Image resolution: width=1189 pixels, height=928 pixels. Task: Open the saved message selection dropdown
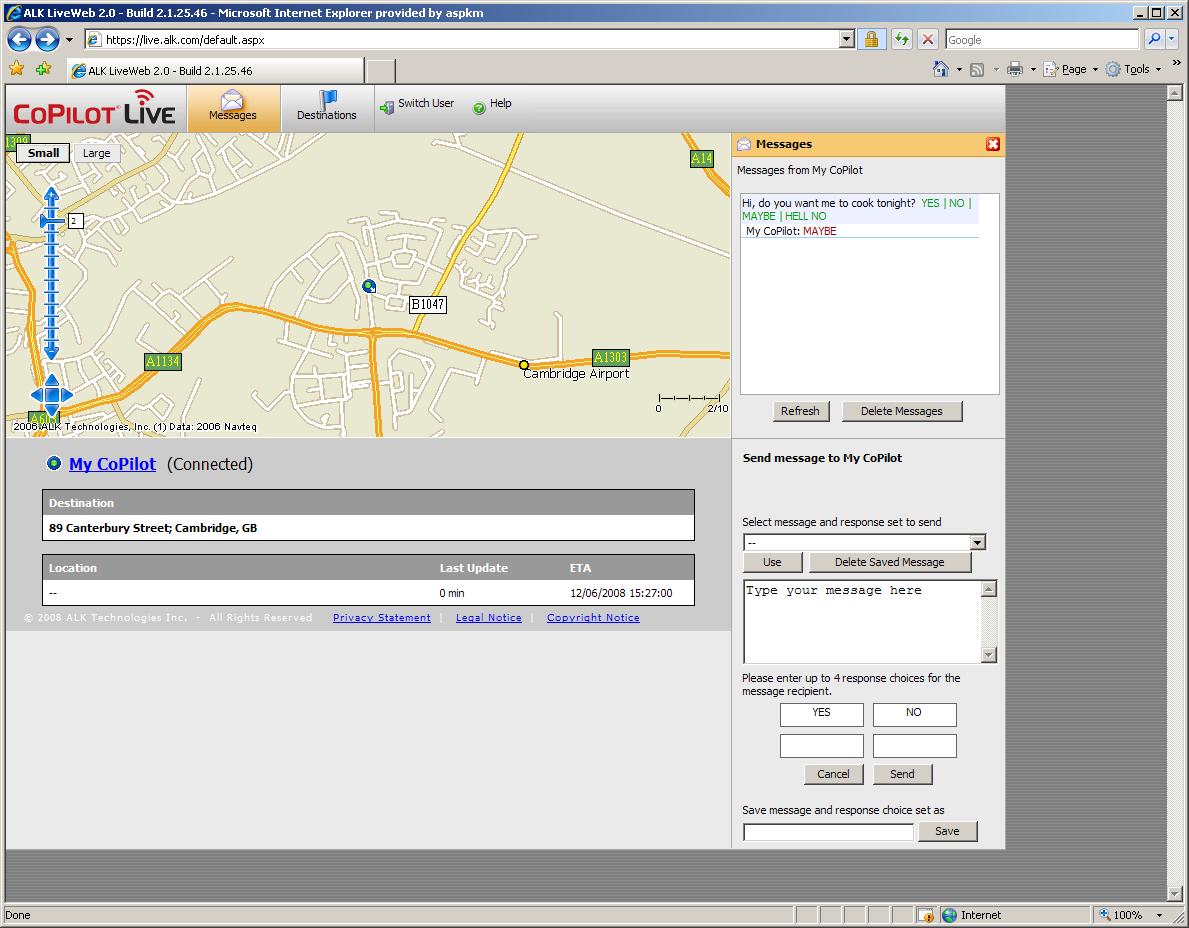point(978,542)
